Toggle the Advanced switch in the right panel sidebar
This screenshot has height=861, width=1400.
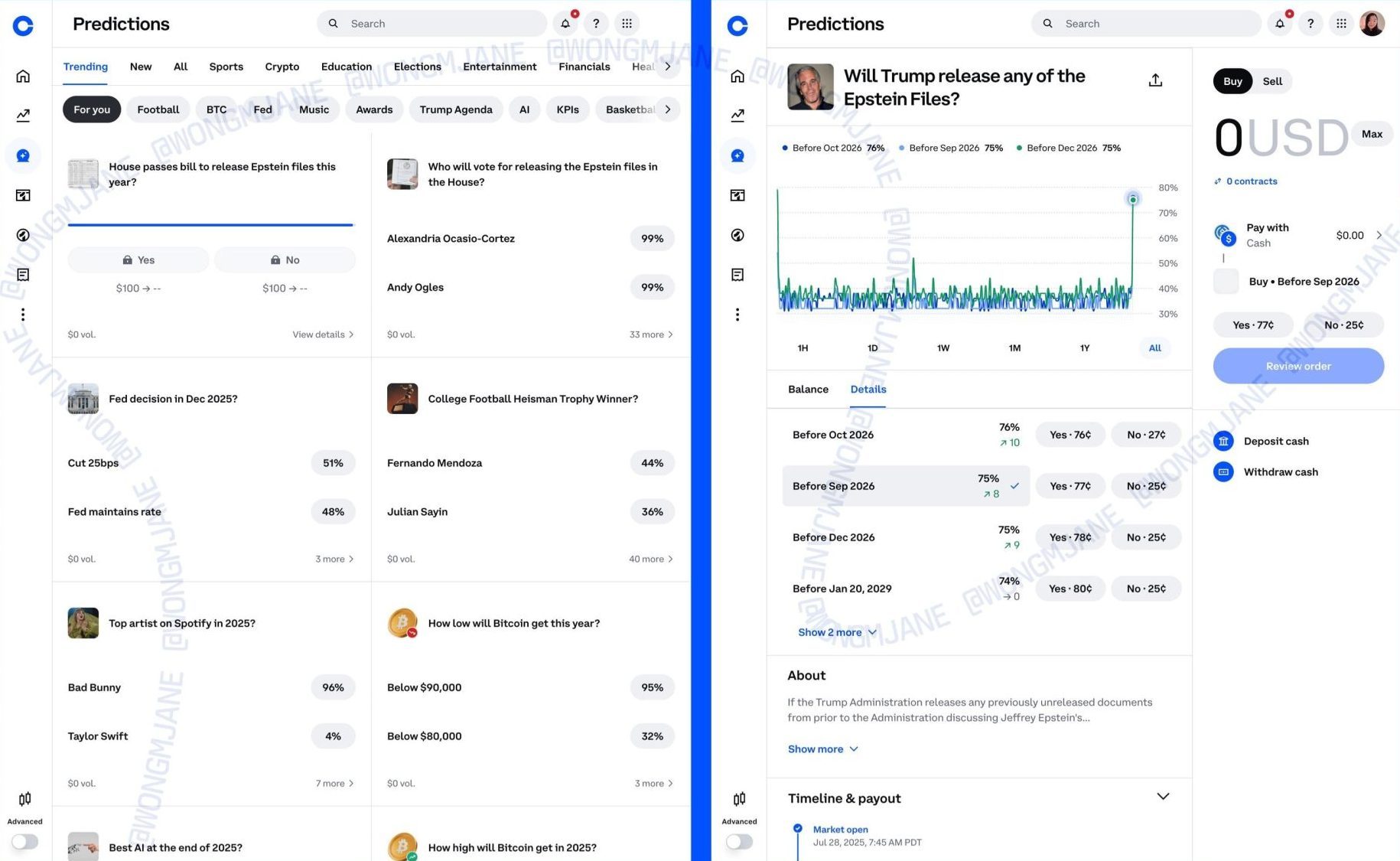click(739, 841)
